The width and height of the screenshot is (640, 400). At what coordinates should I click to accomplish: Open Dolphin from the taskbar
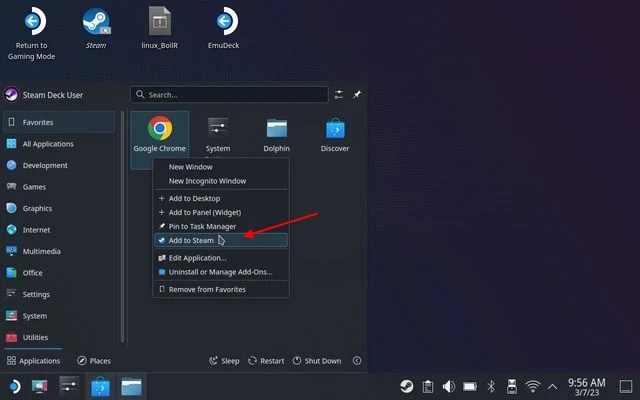[x=131, y=386]
